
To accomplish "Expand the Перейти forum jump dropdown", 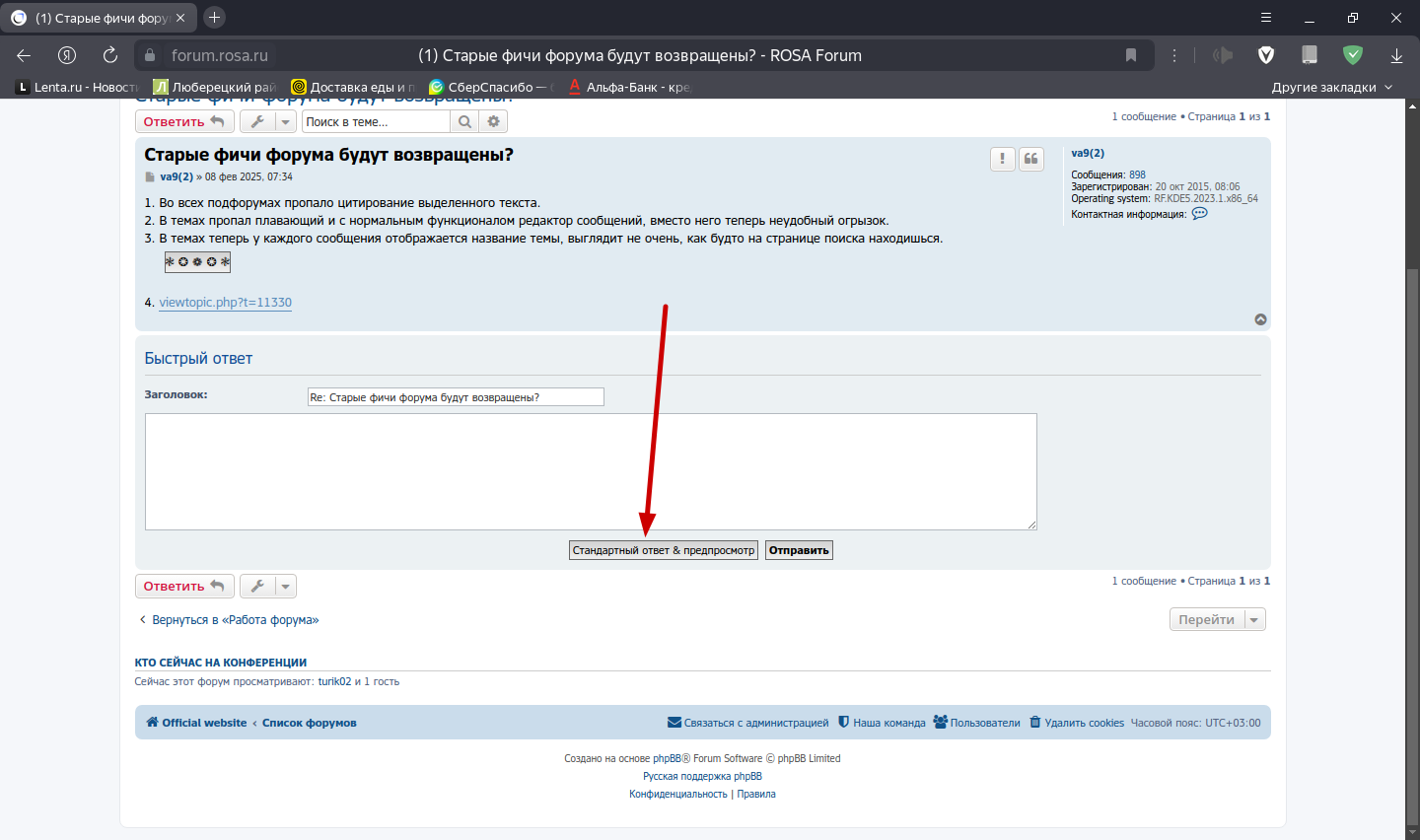I will tap(1217, 619).
